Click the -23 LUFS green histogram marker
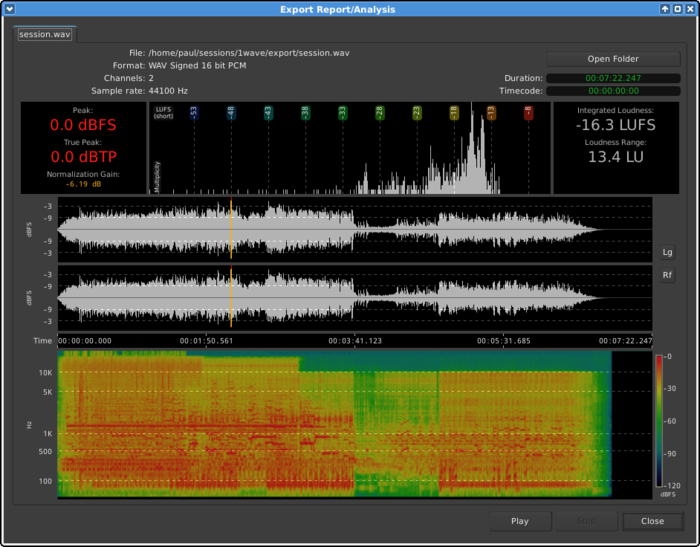 click(416, 113)
